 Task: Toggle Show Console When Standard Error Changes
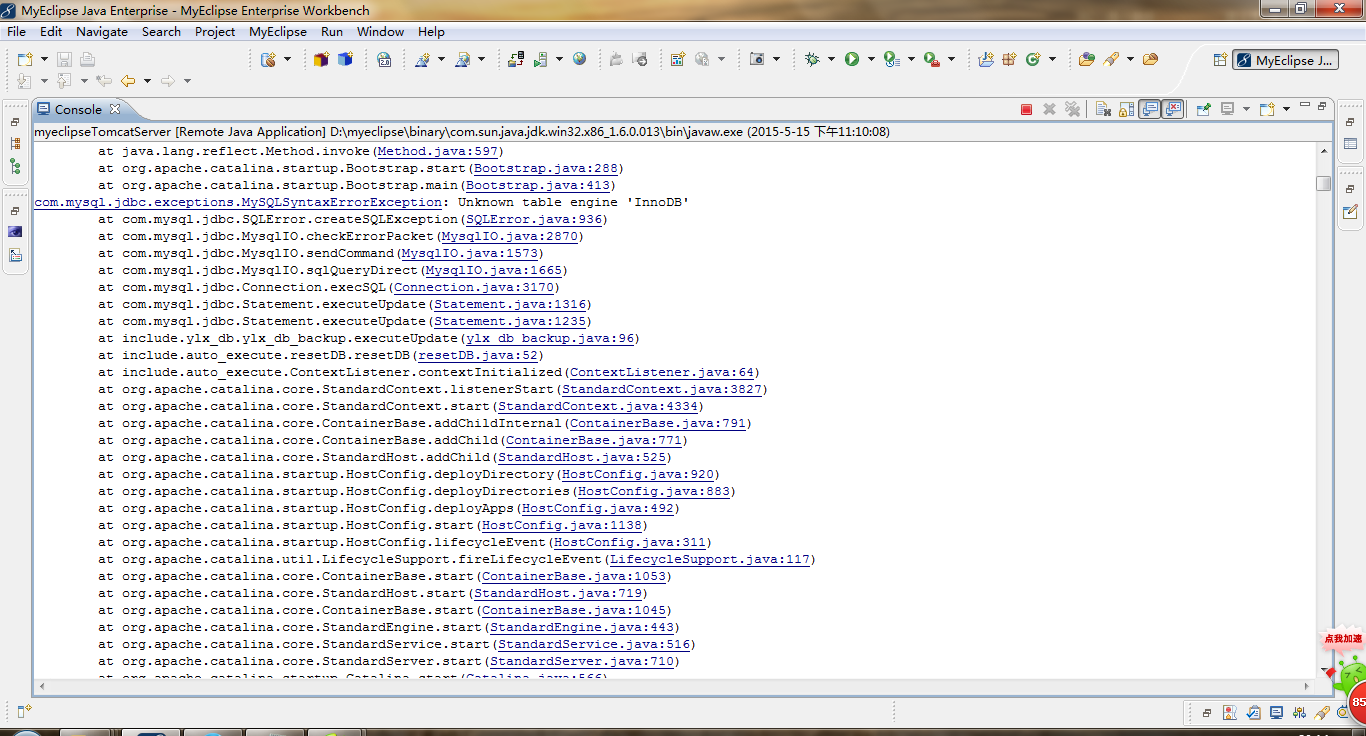(1173, 109)
